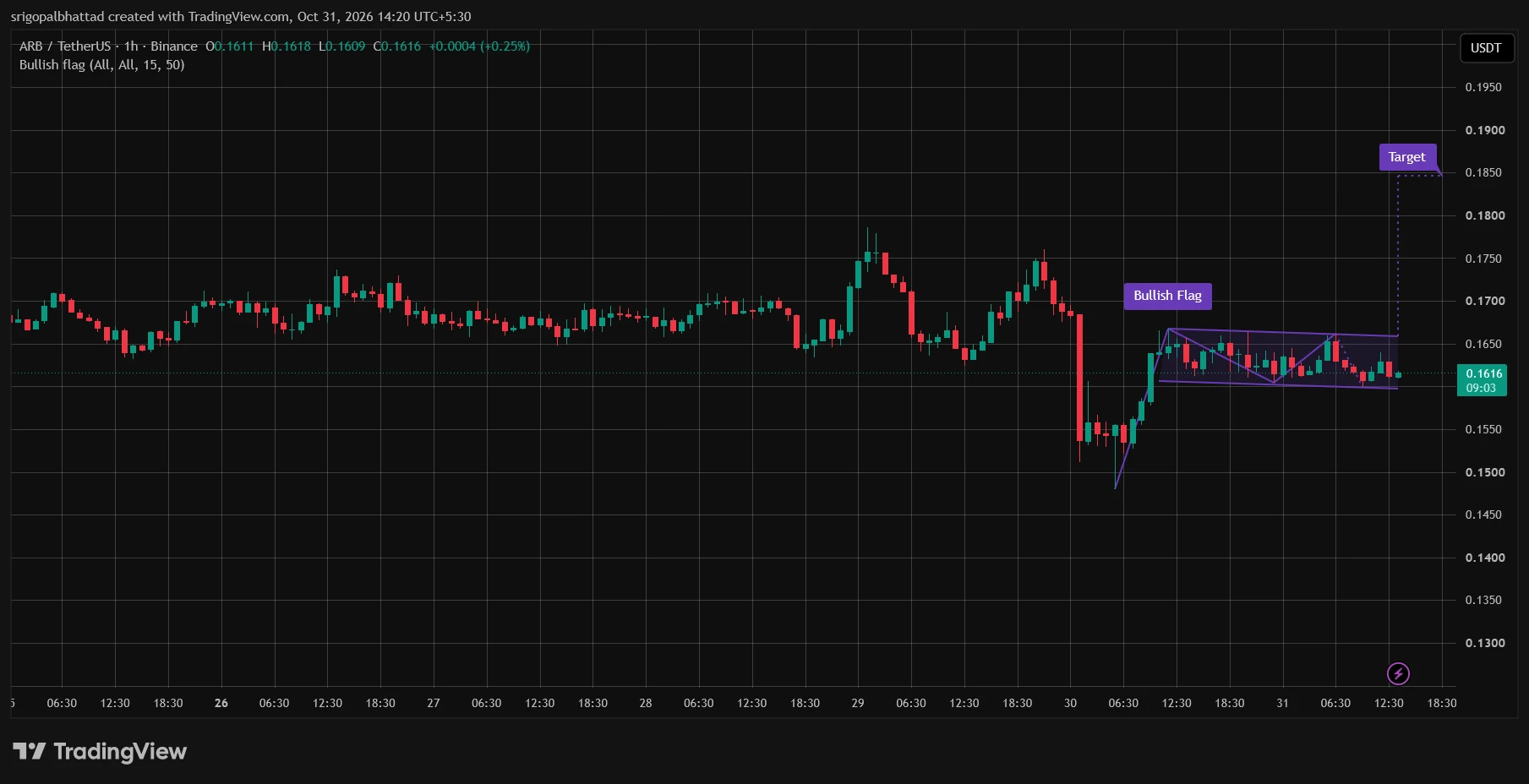Click the 0.1500 price axis label
Screen dimensions: 1529x784
(x=1484, y=472)
